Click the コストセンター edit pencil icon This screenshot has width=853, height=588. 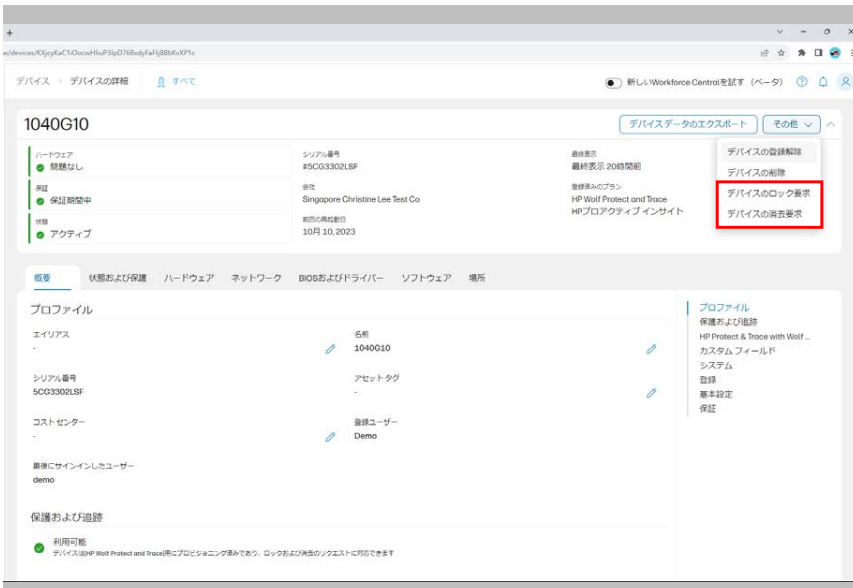tap(330, 437)
